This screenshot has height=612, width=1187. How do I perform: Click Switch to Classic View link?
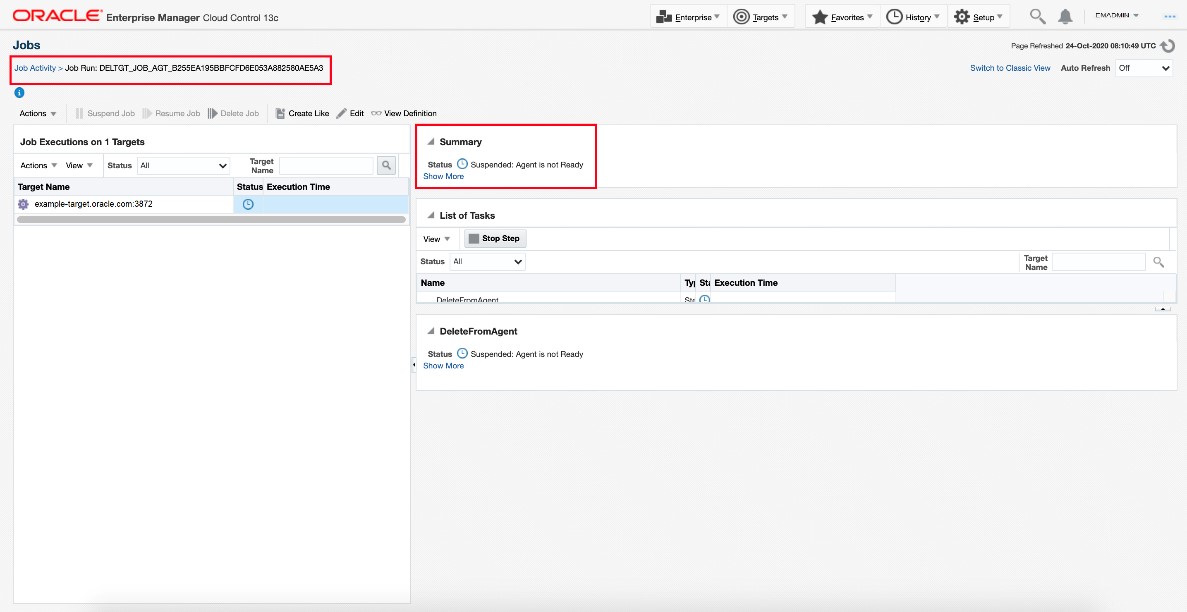[x=1010, y=68]
